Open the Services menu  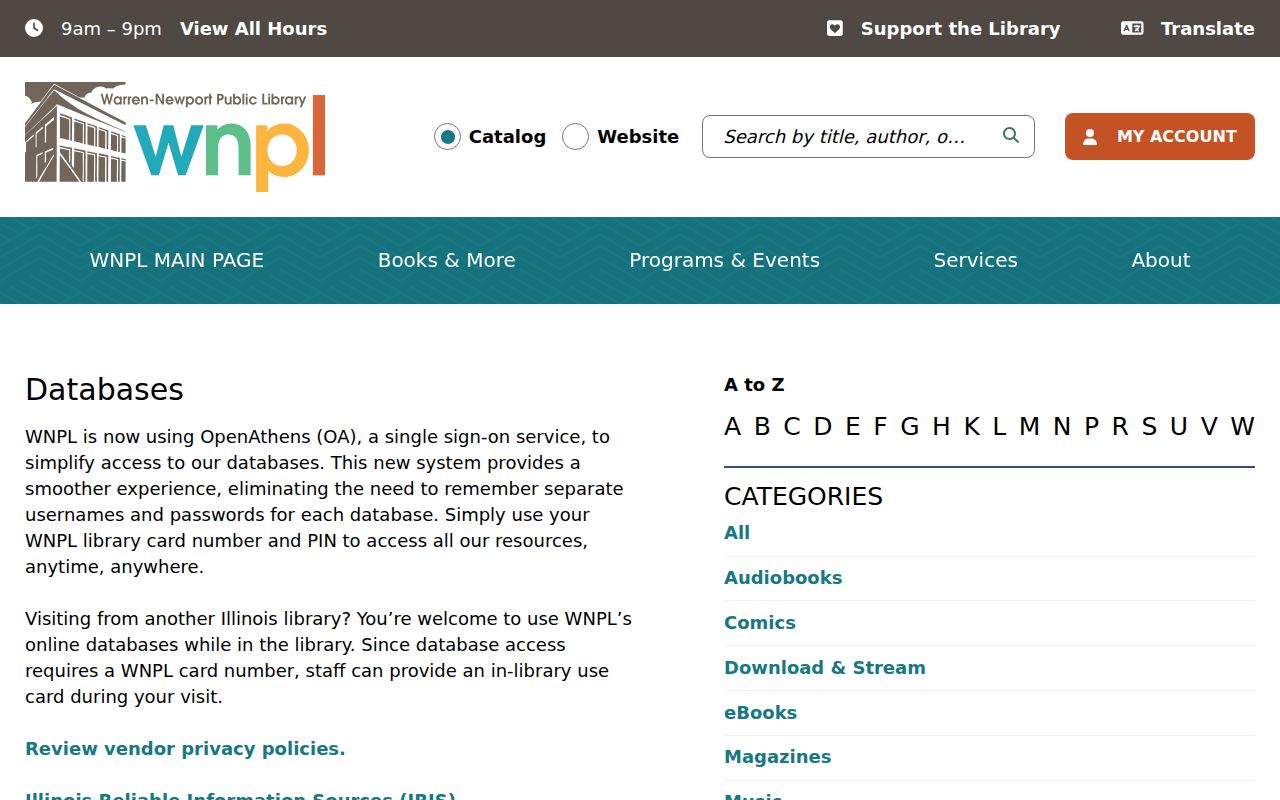point(975,260)
